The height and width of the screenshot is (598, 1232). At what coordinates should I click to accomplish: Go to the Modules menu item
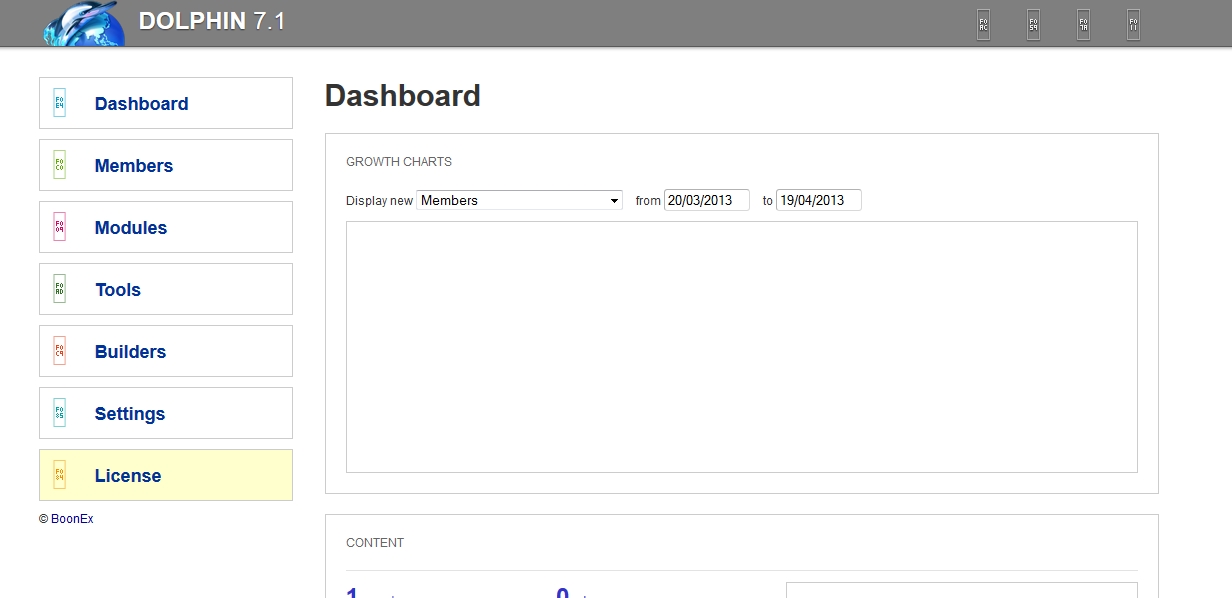[166, 227]
